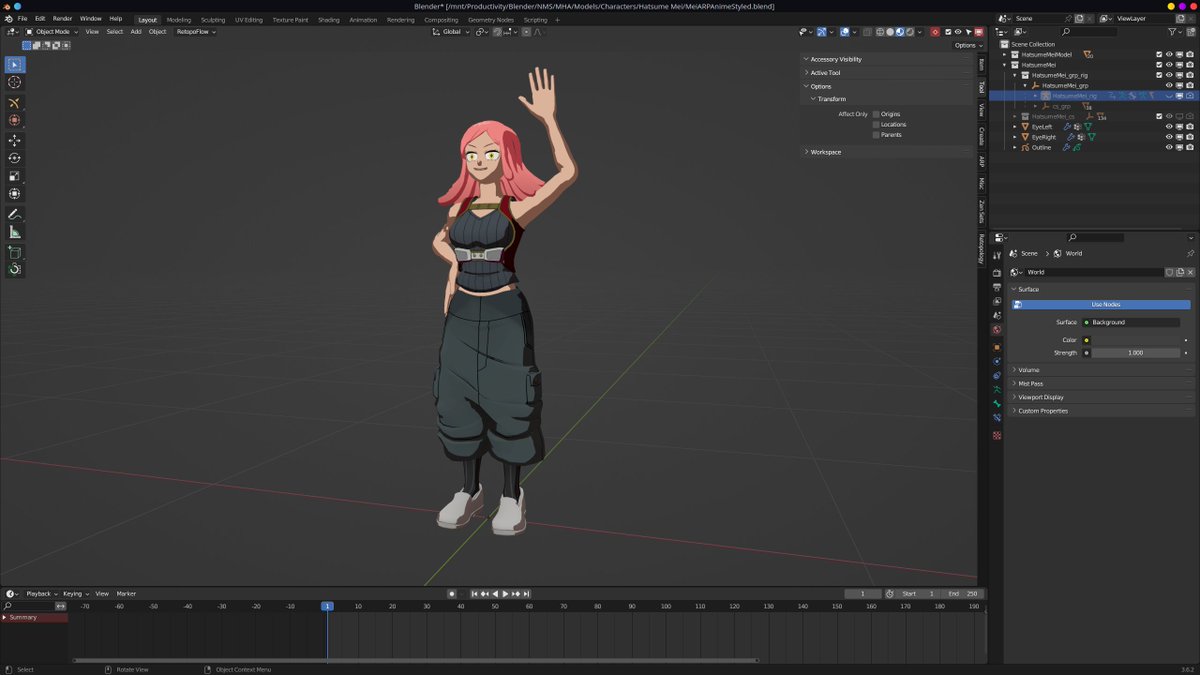
Task: Open the Texture properties tab icon
Action: pos(997,435)
